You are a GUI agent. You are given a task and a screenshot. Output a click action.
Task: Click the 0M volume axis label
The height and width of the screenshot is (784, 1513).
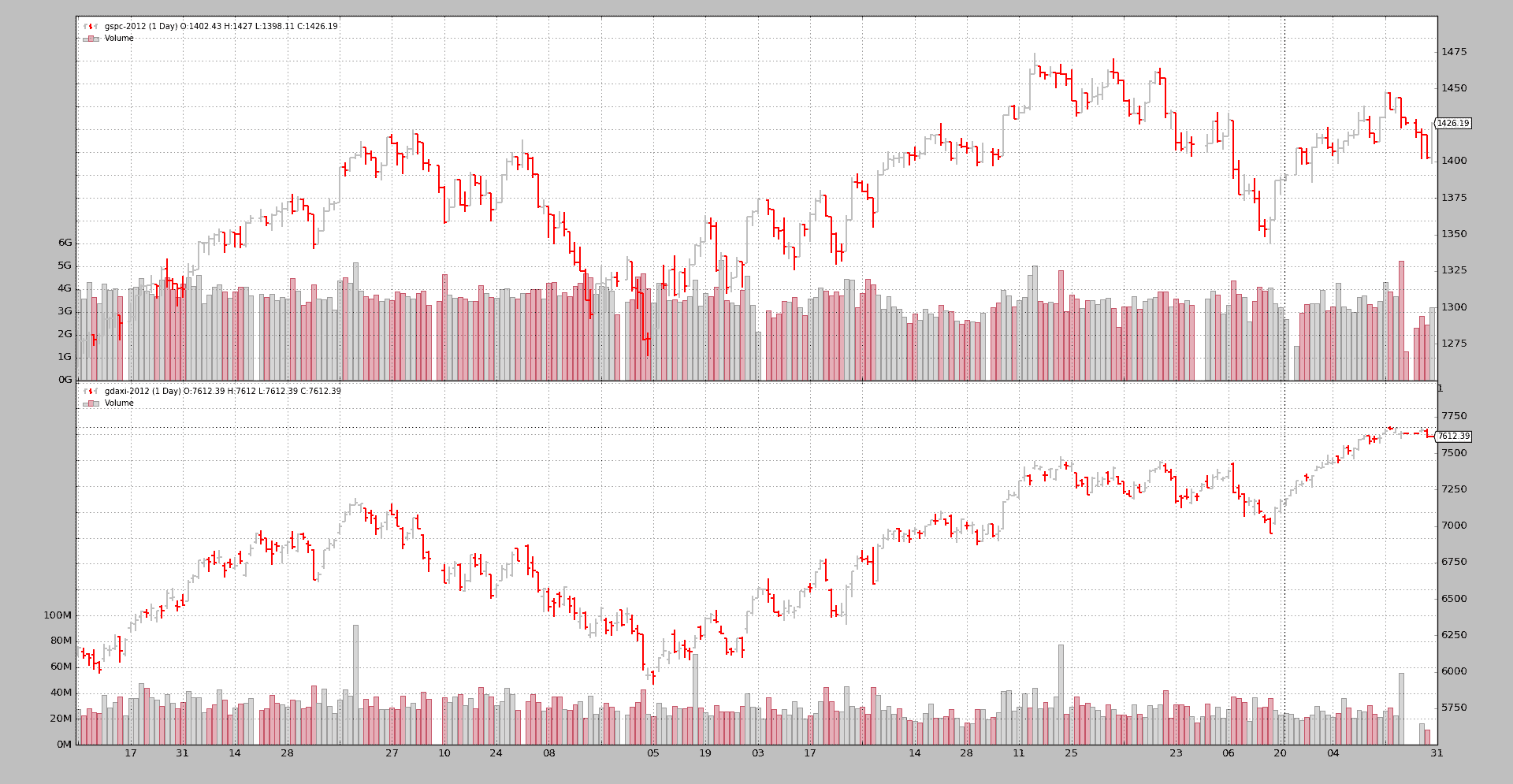[x=64, y=745]
